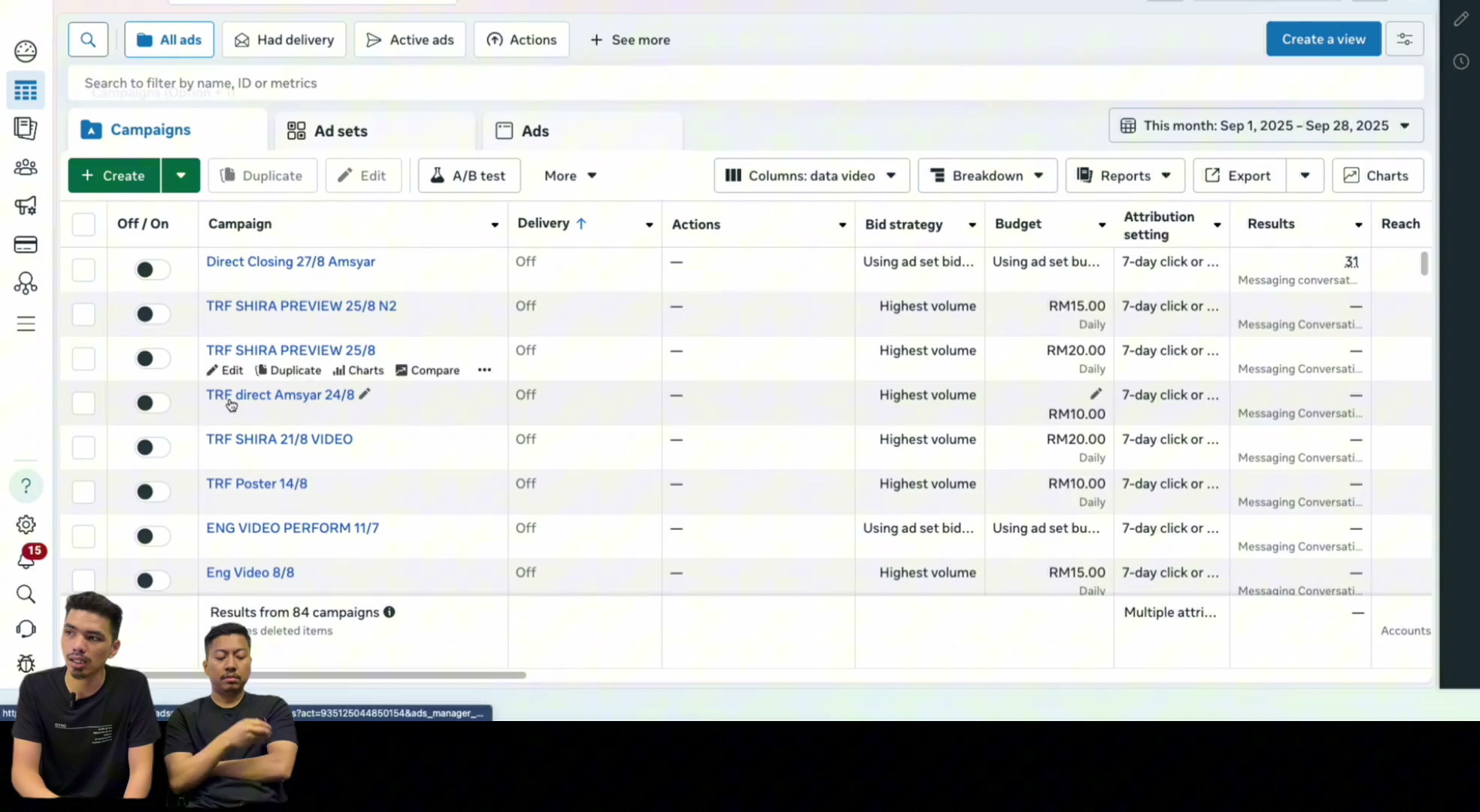1480x812 pixels.
Task: Open the account overview gauge icon in sidebar
Action: click(x=26, y=51)
